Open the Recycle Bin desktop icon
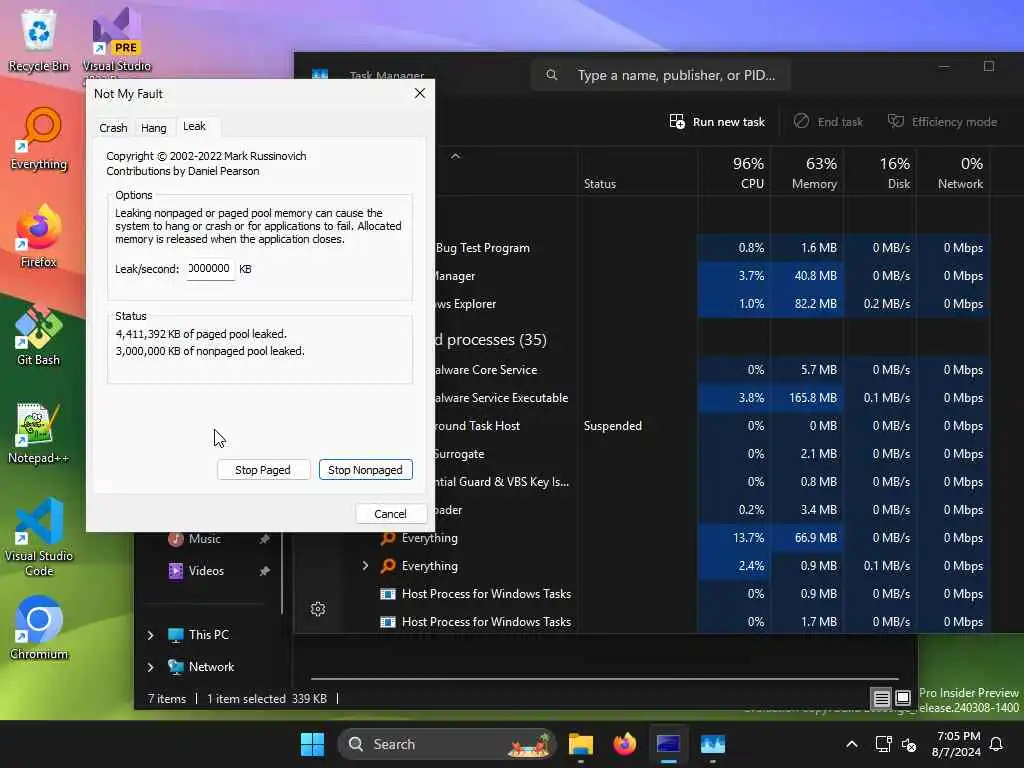Screen dimensions: 1024x768 point(39,40)
